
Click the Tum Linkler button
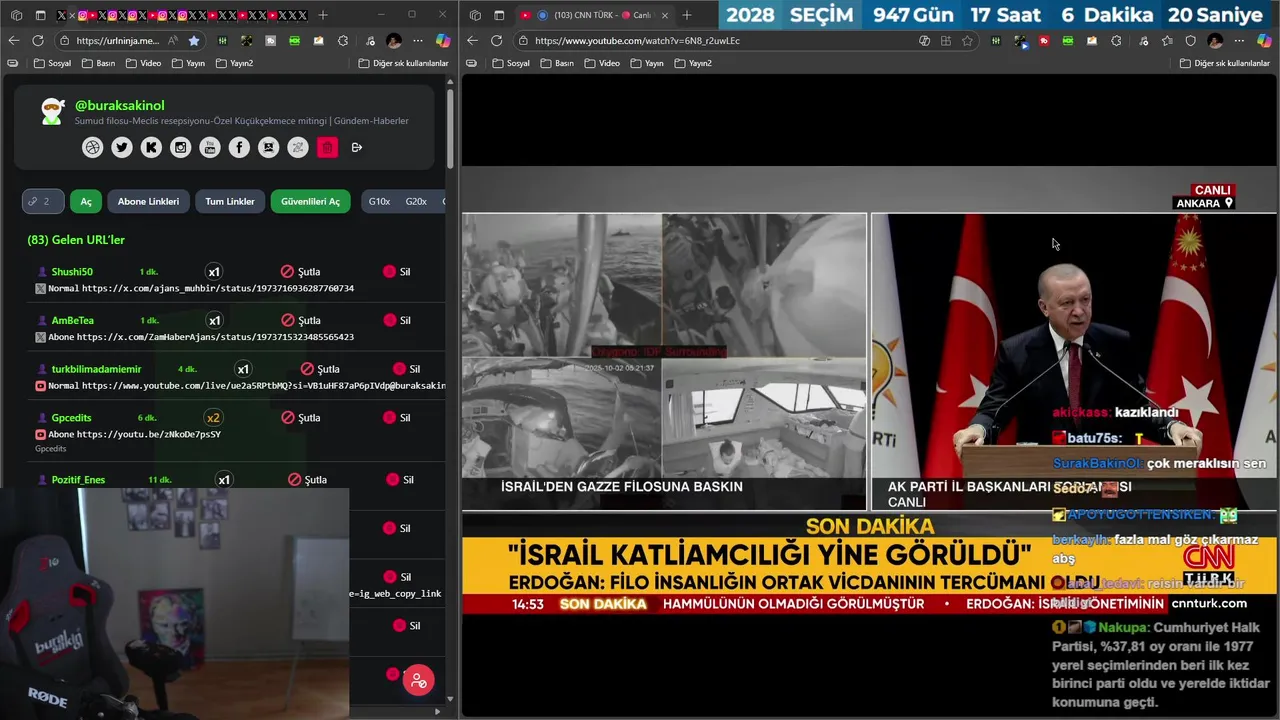click(x=230, y=201)
